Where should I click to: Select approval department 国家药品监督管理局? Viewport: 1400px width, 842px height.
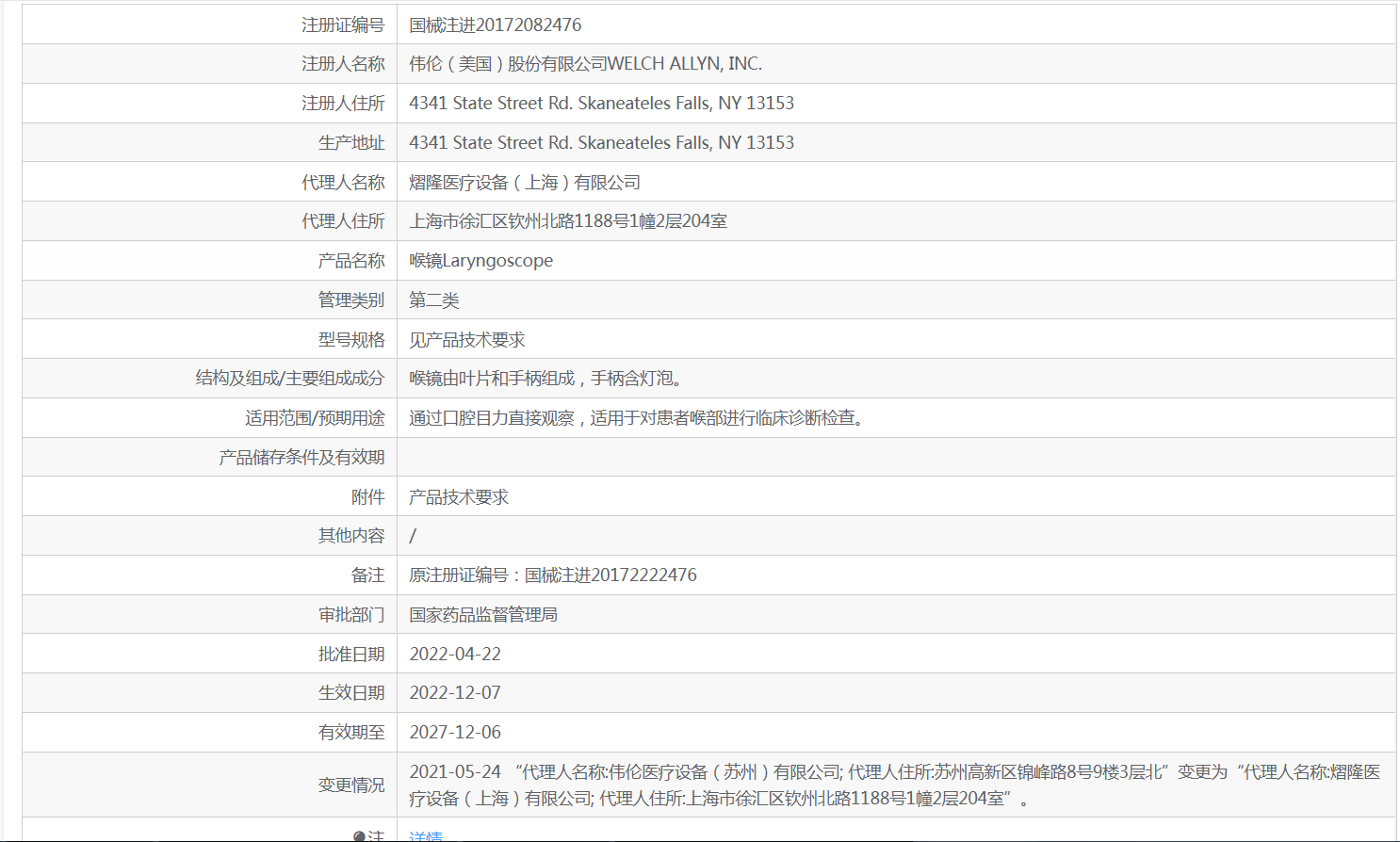point(483,615)
